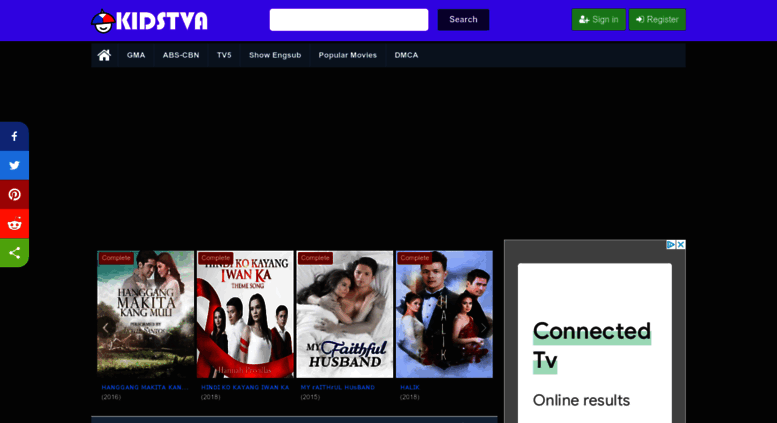
Task: Open the My Faithful Husband poster
Action: 344,314
